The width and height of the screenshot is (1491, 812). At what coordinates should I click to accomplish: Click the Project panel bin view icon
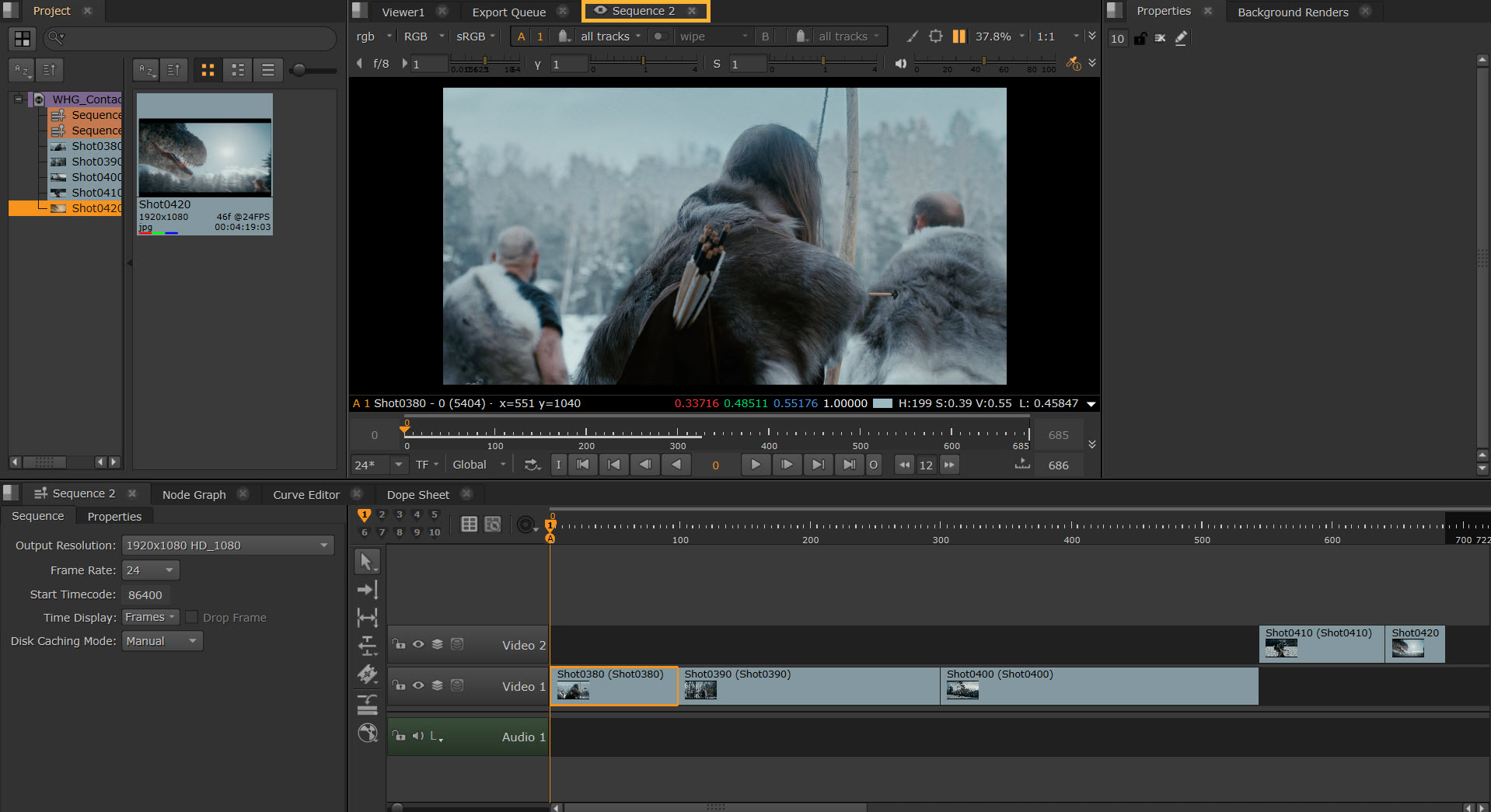23,38
